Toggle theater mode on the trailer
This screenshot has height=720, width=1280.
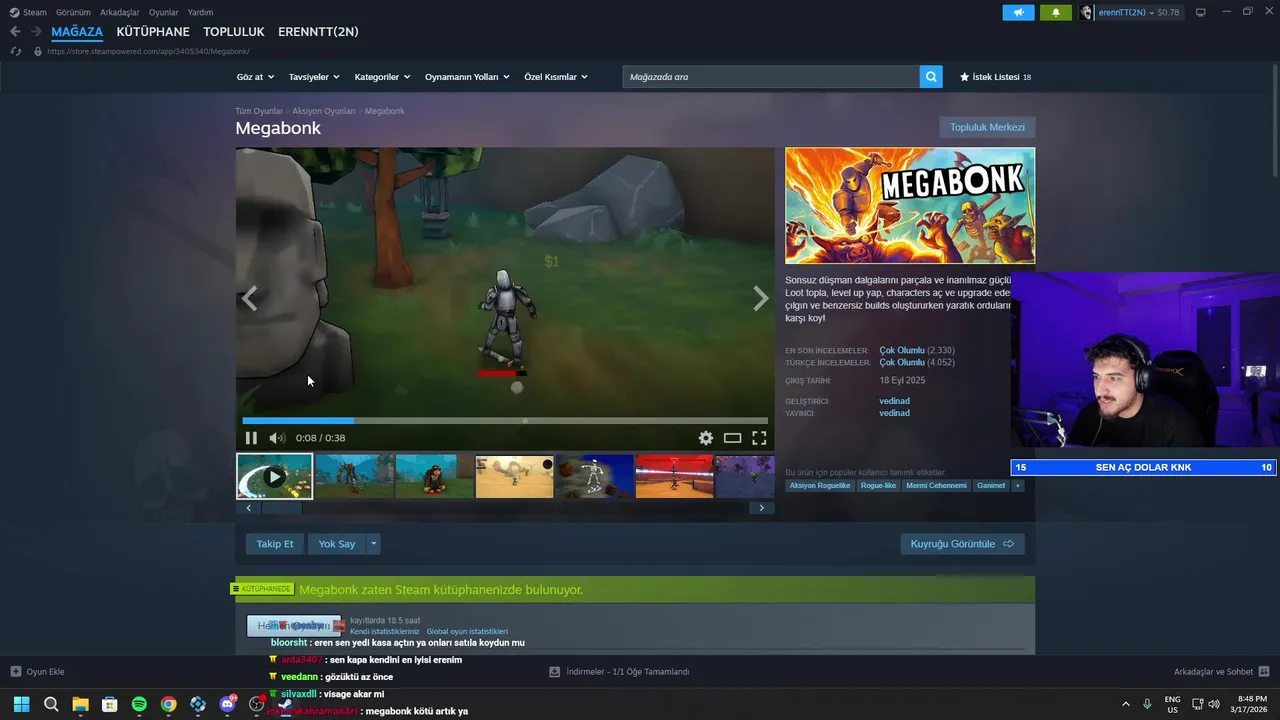pyautogui.click(x=733, y=438)
